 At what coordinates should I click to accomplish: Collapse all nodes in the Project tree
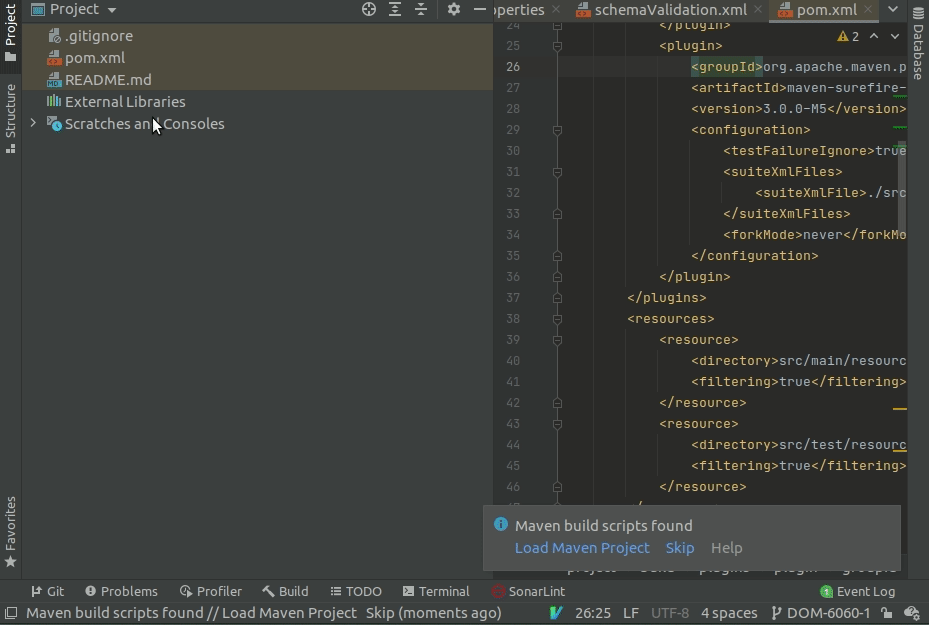pyautogui.click(x=421, y=9)
